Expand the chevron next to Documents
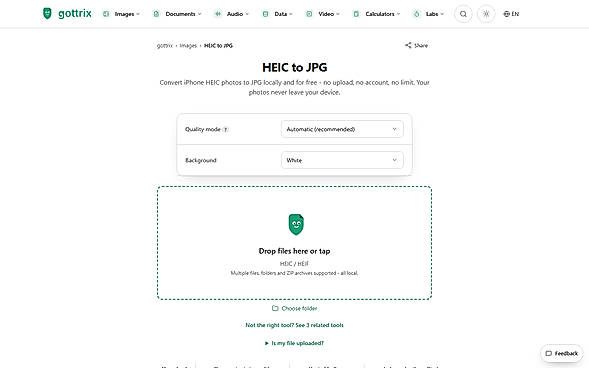Image resolution: width=589 pixels, height=368 pixels. (x=199, y=14)
